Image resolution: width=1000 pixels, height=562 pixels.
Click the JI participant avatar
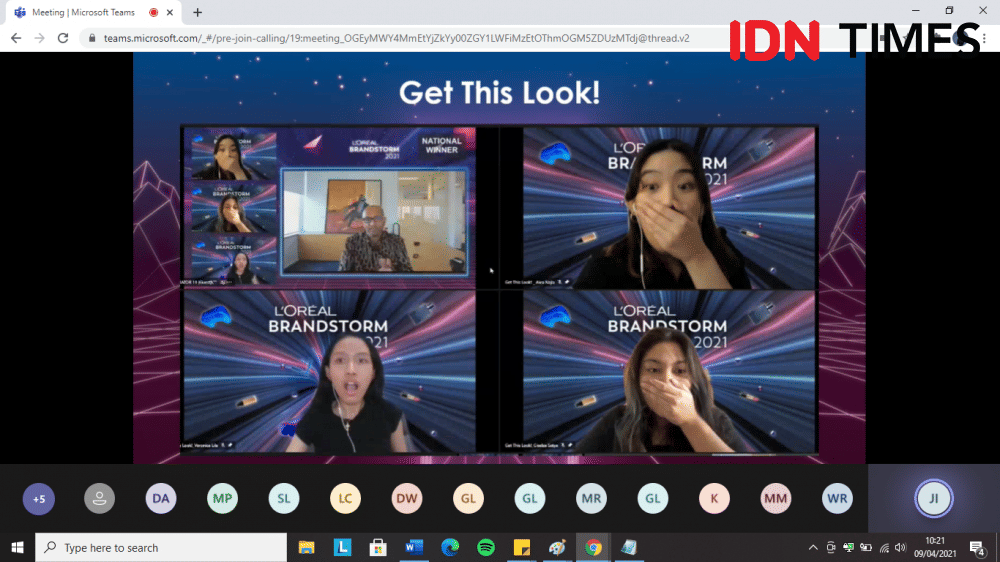point(933,498)
